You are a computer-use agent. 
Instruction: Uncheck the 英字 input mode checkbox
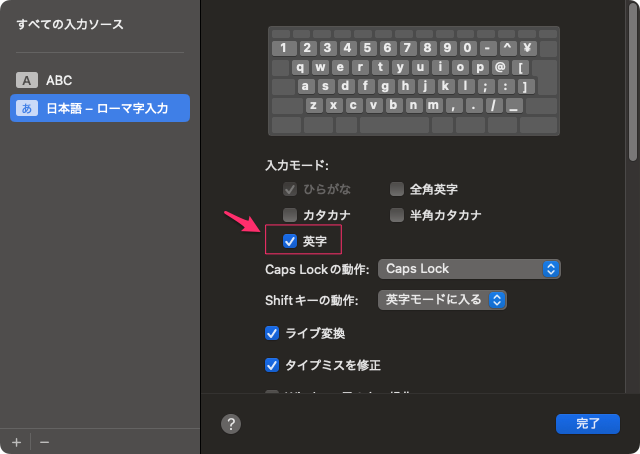[x=290, y=241]
